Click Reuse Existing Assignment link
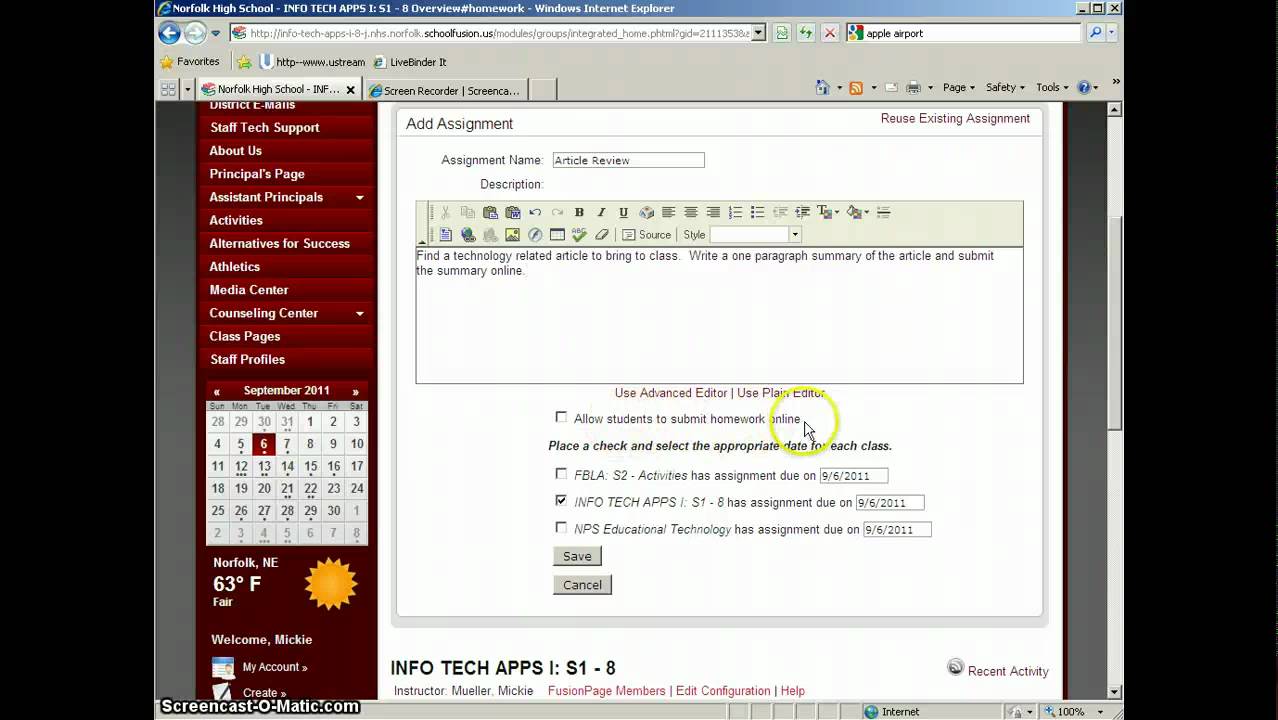The image size is (1278, 720). [x=955, y=119]
